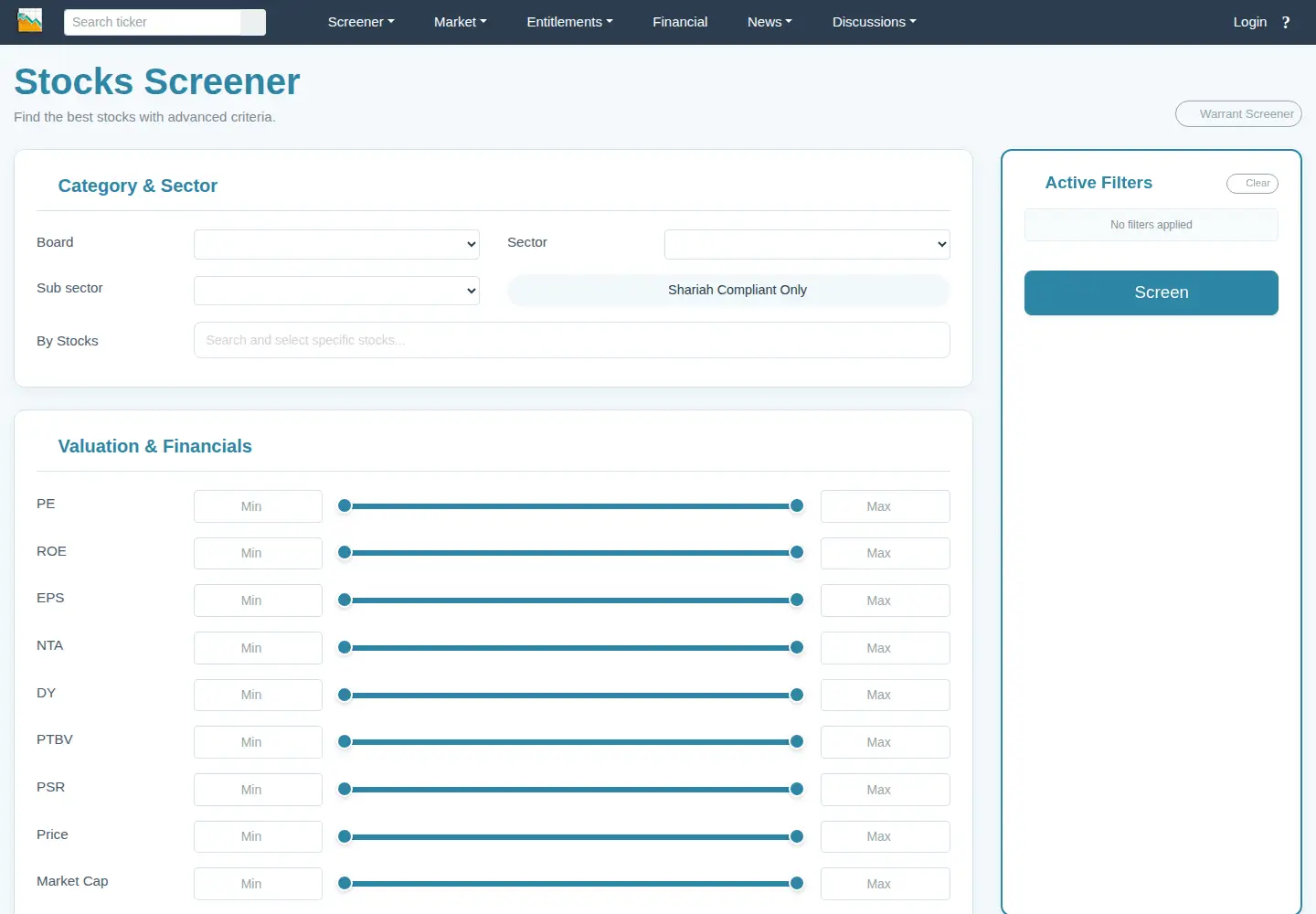The image size is (1316, 914).
Task: Click the Market Cap Max field
Action: (x=885, y=884)
